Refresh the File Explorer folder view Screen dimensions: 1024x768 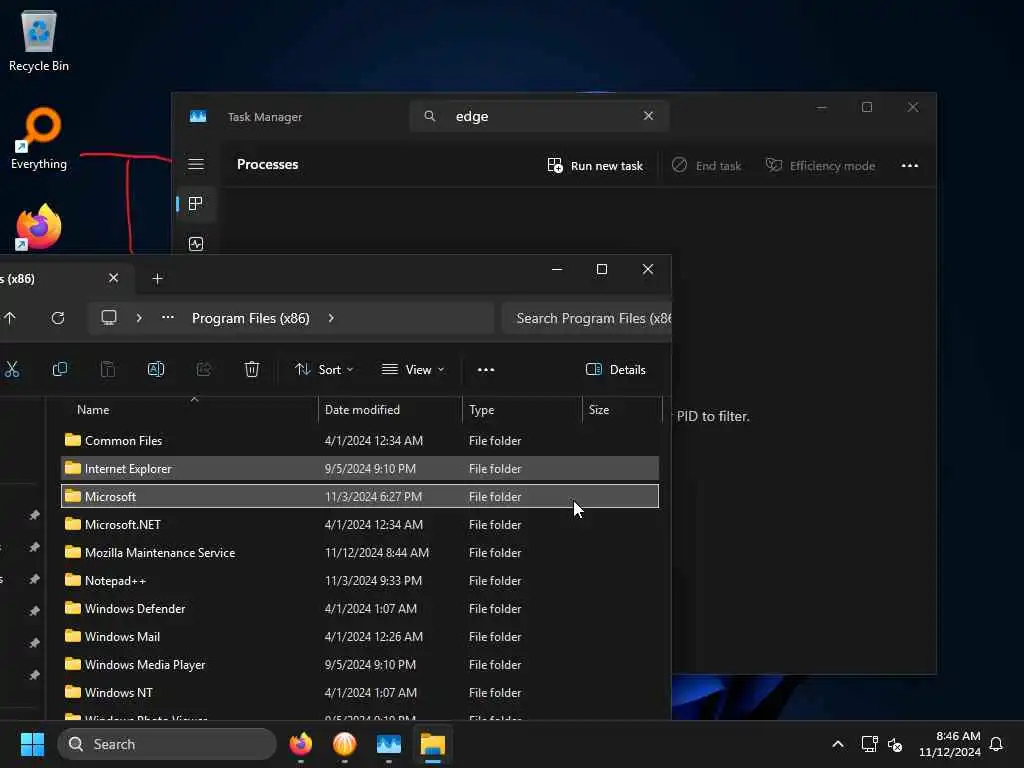coord(57,318)
